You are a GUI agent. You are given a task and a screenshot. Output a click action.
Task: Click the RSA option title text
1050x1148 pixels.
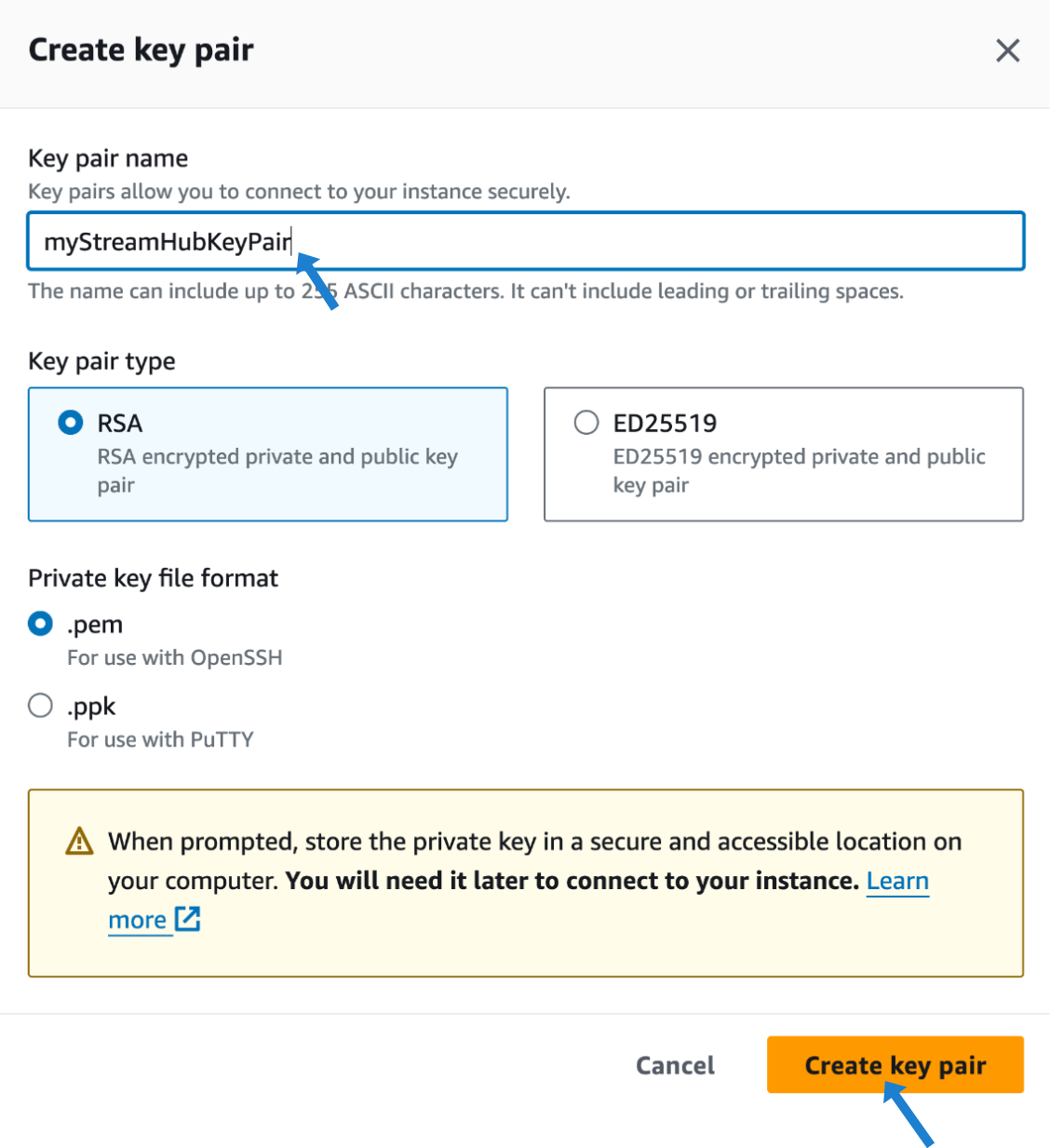[x=120, y=423]
